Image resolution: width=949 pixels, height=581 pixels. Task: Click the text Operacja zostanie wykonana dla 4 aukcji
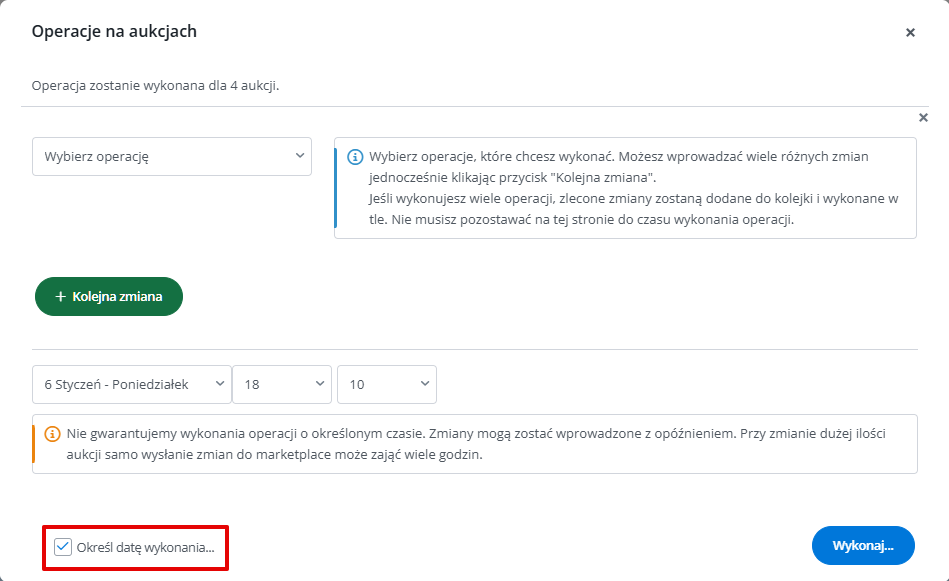tap(156, 85)
